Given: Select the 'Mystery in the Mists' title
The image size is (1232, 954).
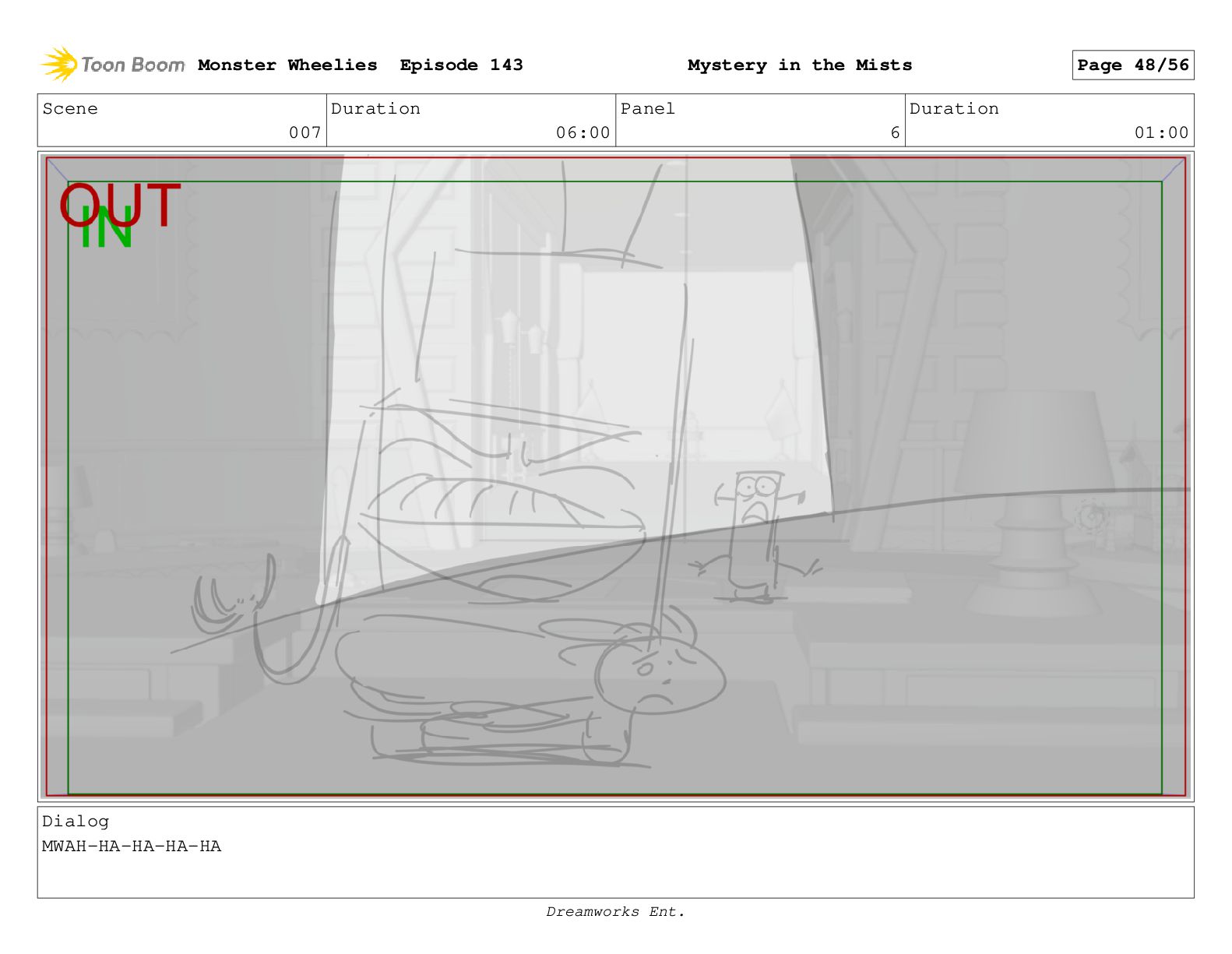Looking at the screenshot, I should click(x=800, y=65).
